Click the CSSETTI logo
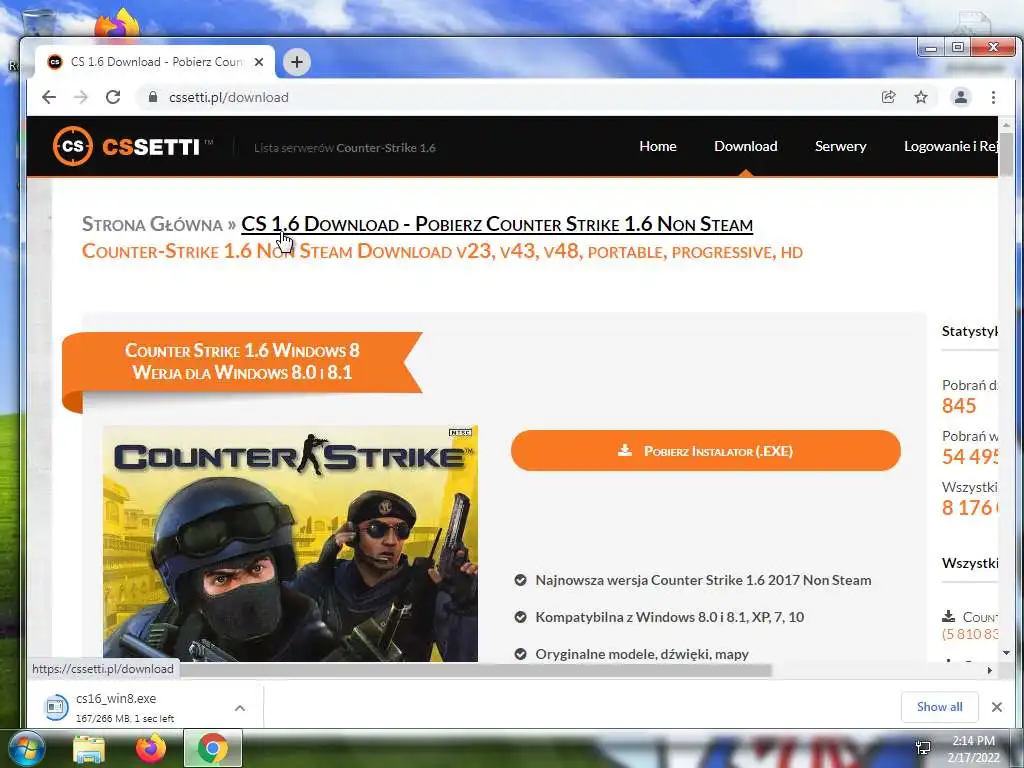Image resolution: width=1024 pixels, height=768 pixels. click(x=133, y=146)
